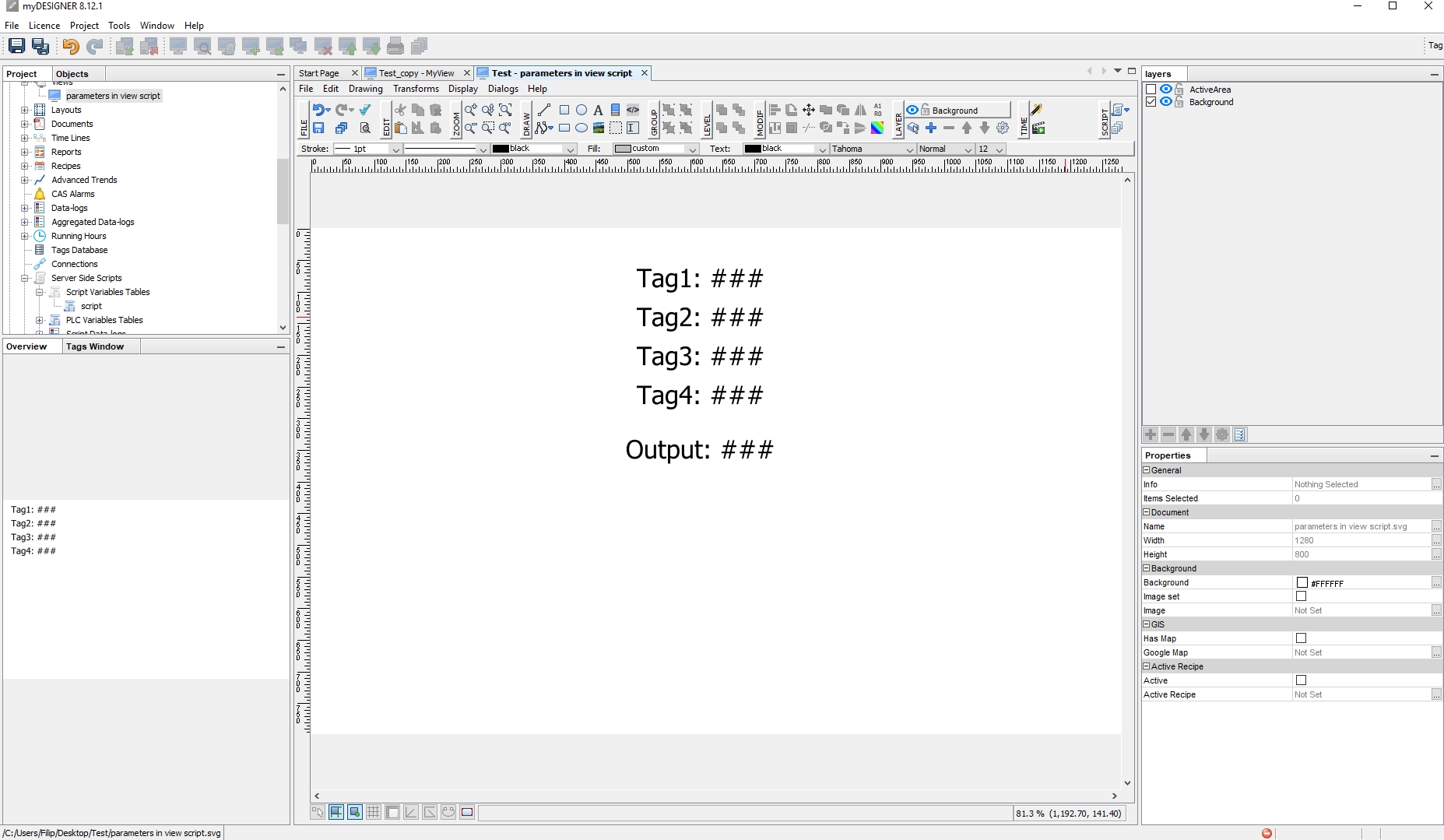Click the blue plus Add Layer icon in toolbar
This screenshot has height=840, width=1444.
pos(931,128)
